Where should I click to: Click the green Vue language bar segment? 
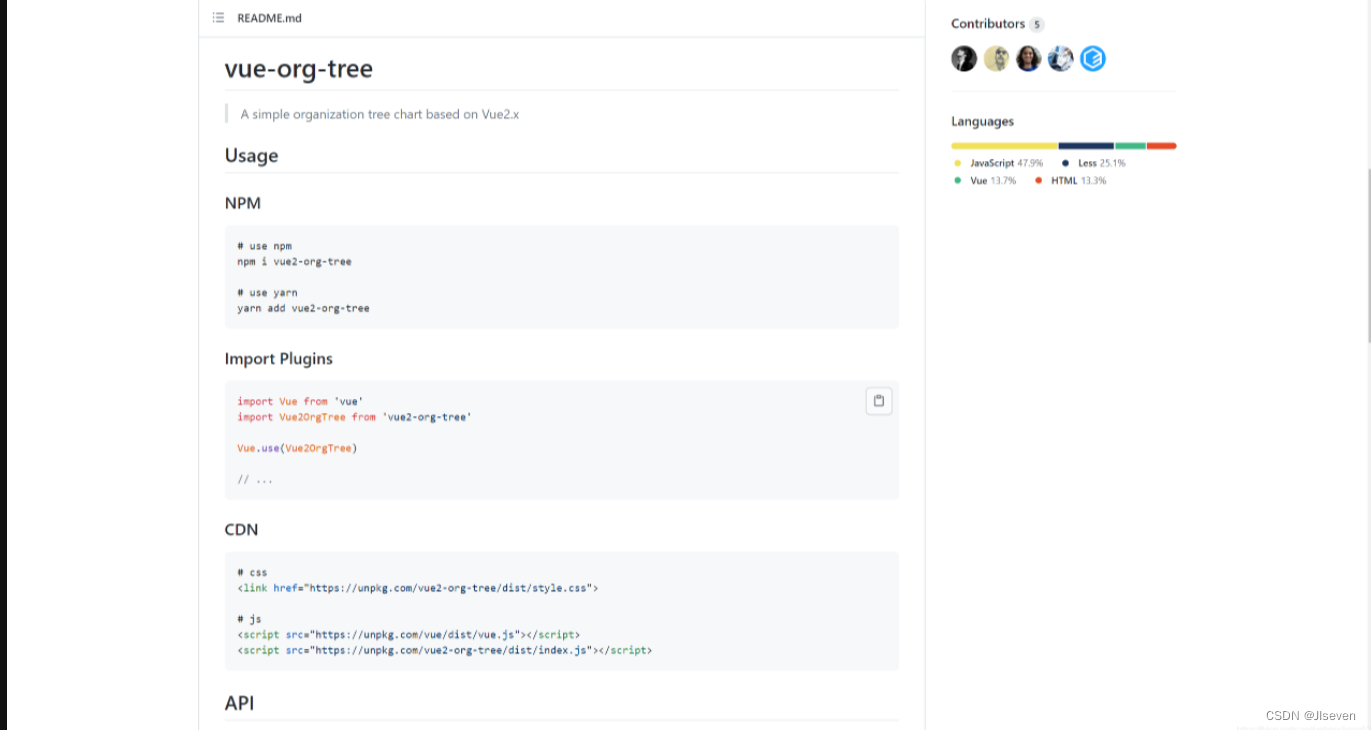point(1130,146)
